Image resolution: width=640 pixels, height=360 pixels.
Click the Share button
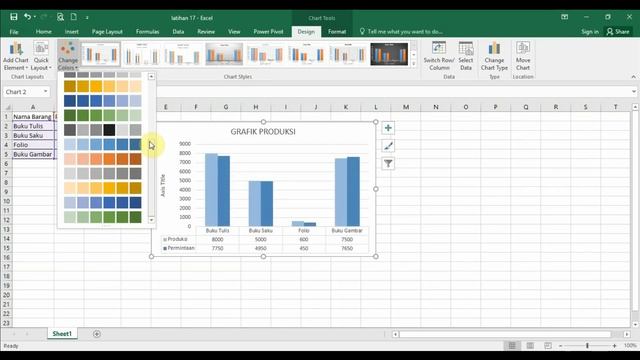618,31
